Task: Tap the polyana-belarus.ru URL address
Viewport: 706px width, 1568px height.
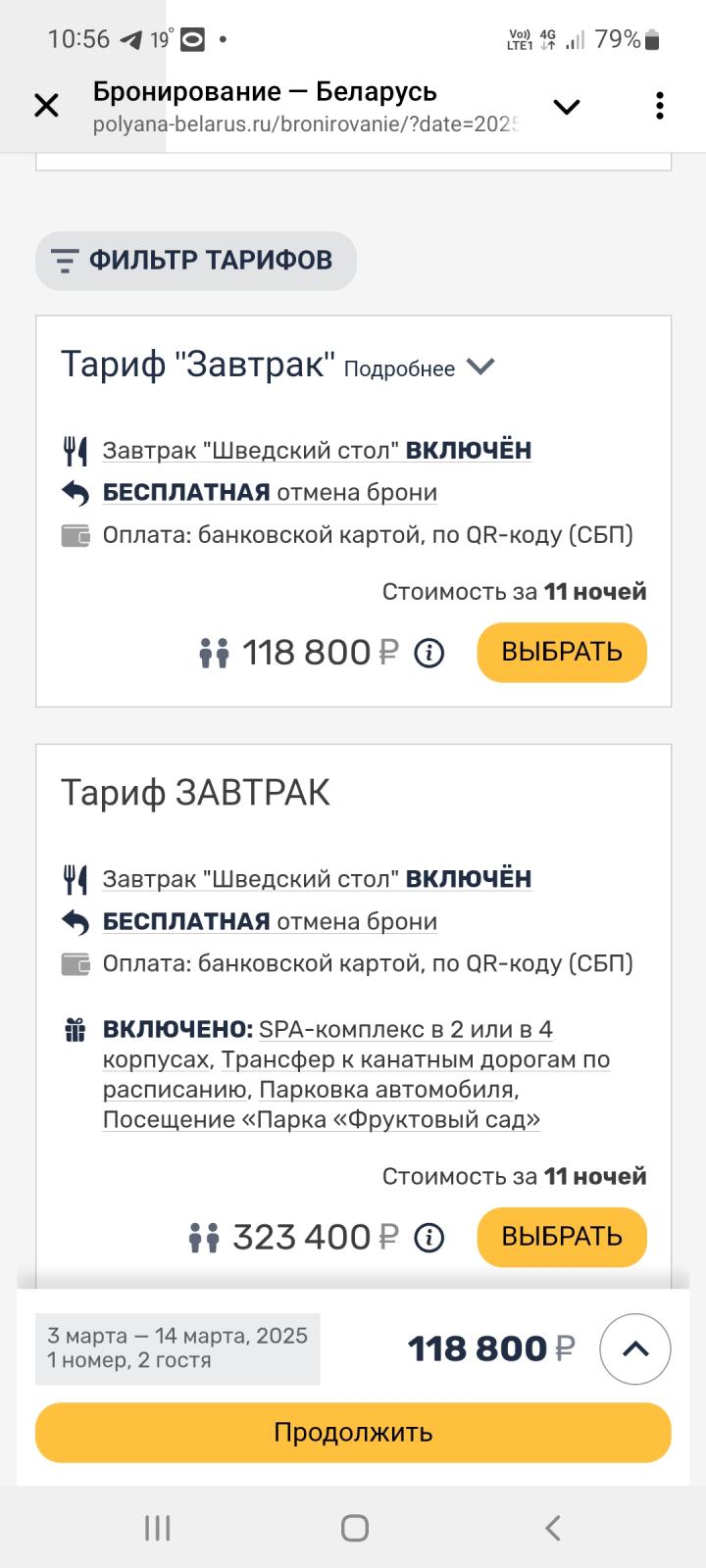Action: pyautogui.click(x=304, y=124)
